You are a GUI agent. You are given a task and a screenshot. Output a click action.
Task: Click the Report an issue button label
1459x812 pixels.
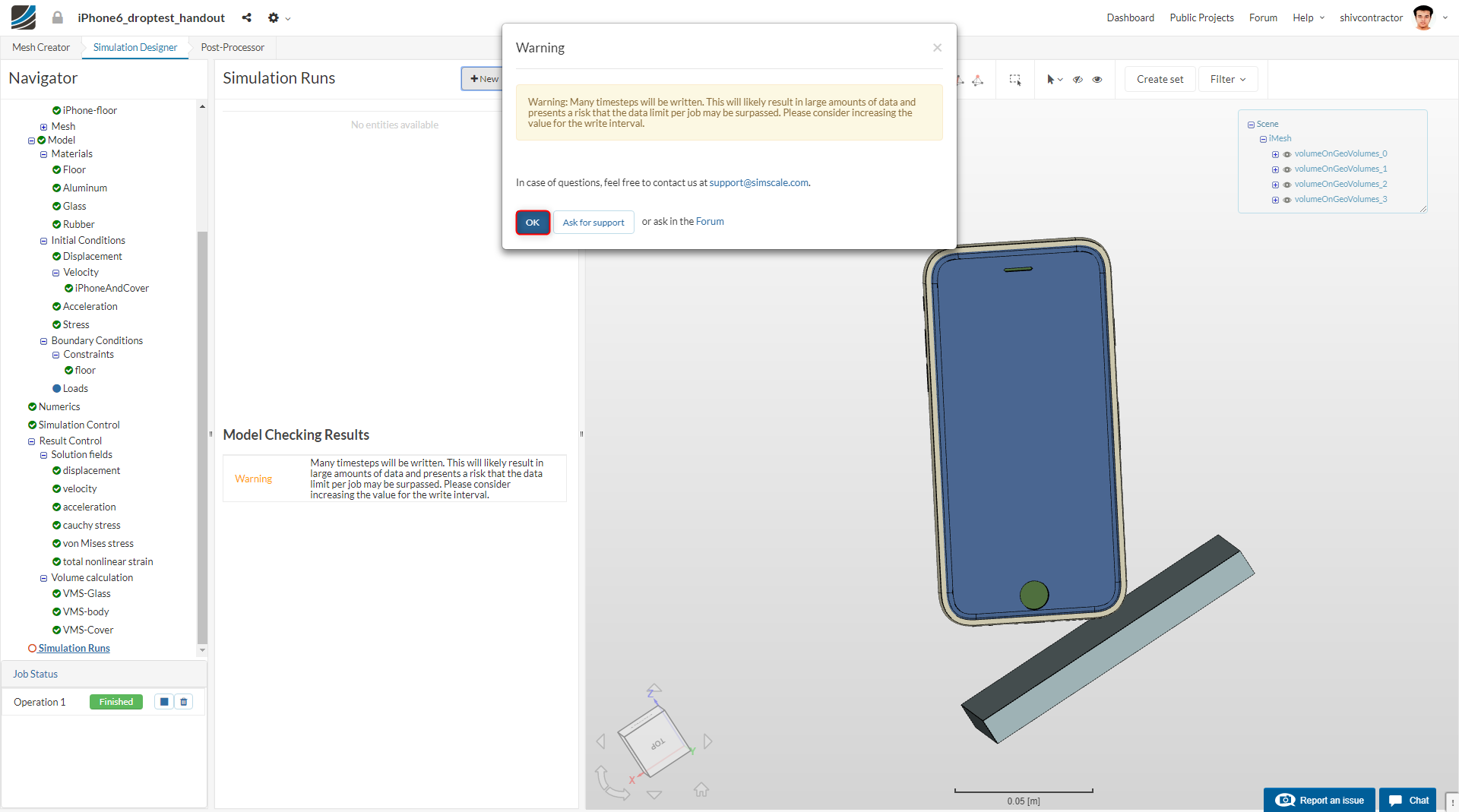[x=1331, y=801]
